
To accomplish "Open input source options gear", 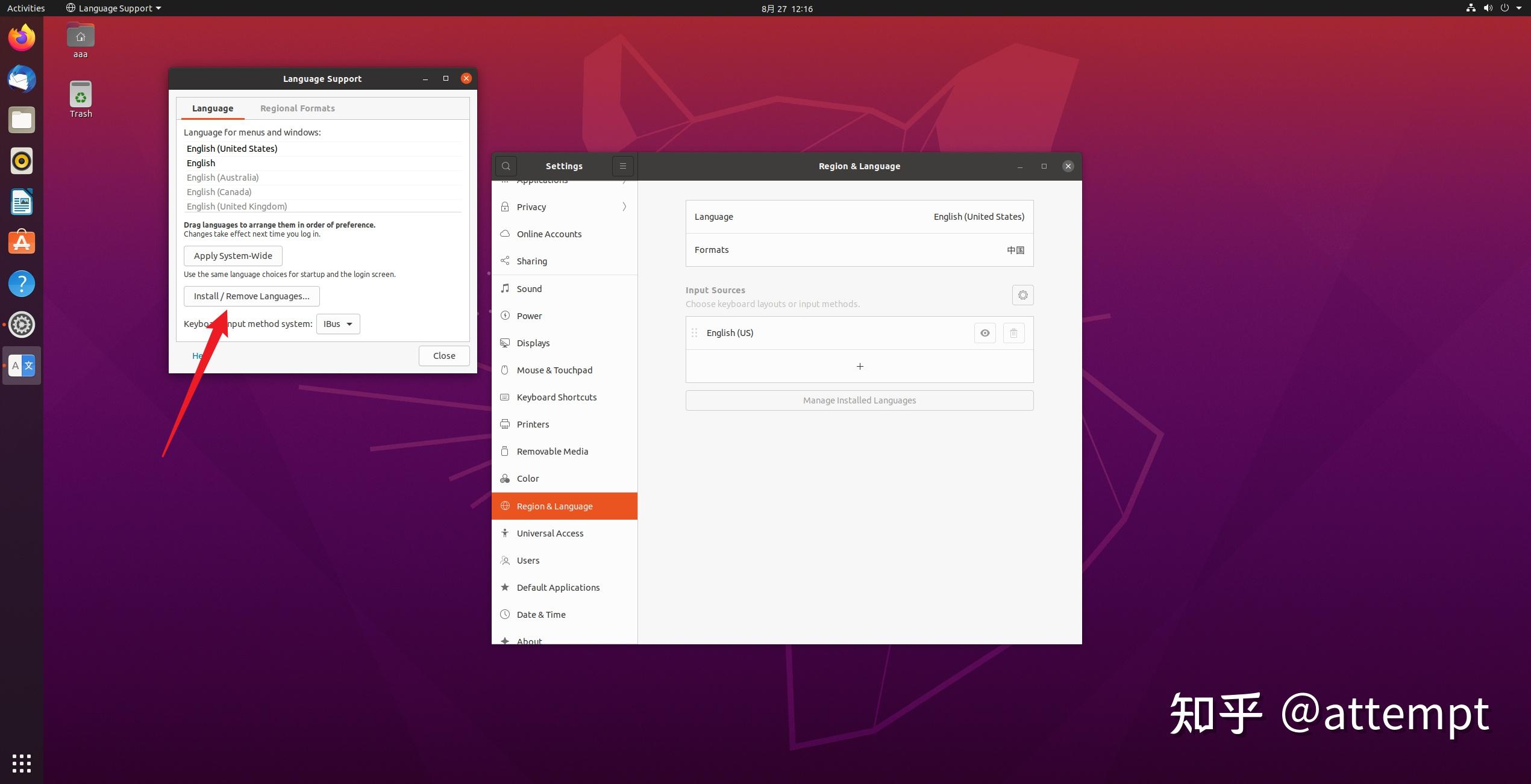I will click(x=1022, y=295).
